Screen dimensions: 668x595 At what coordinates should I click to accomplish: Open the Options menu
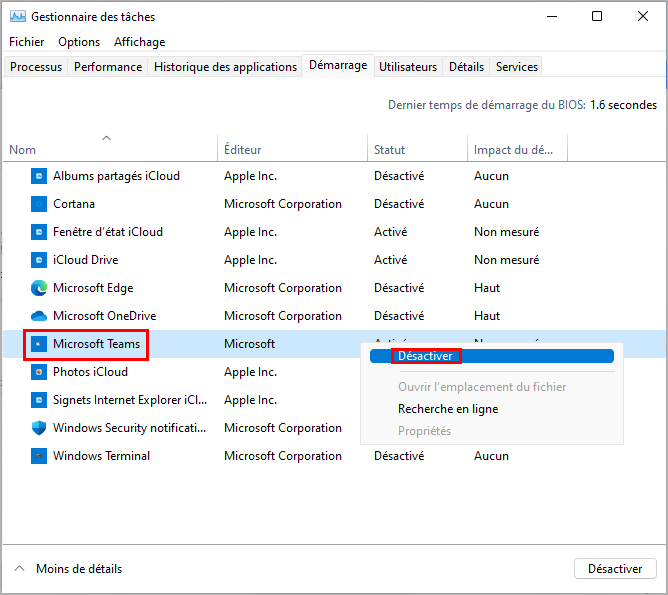point(79,42)
